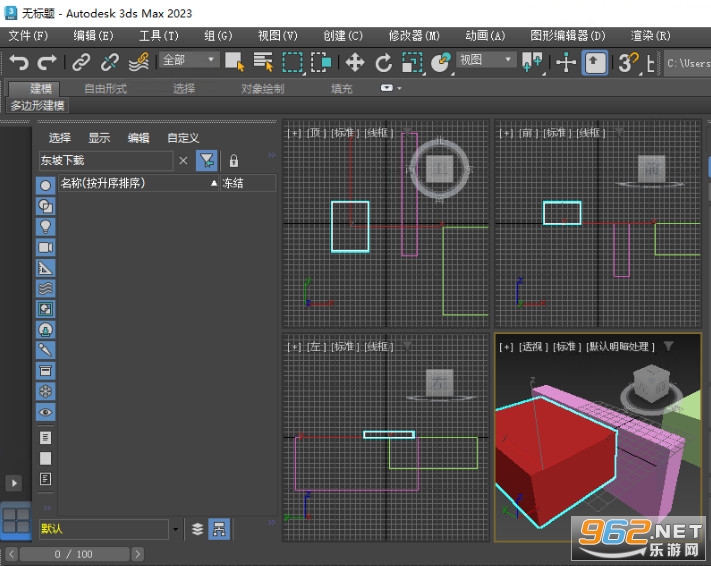The height and width of the screenshot is (566, 711).
Task: Click the Sort by Layer stack icon
Action: click(197, 529)
